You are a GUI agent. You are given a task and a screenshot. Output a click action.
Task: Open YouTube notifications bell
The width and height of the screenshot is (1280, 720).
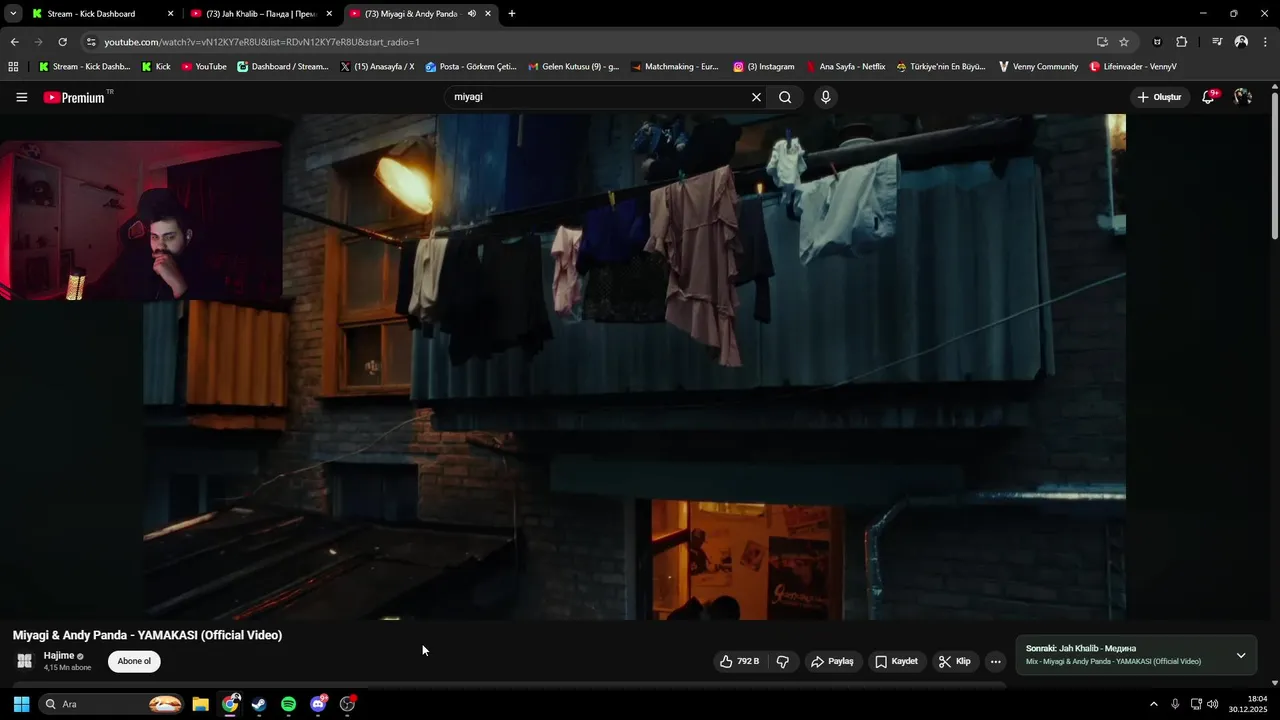pyautogui.click(x=1208, y=97)
